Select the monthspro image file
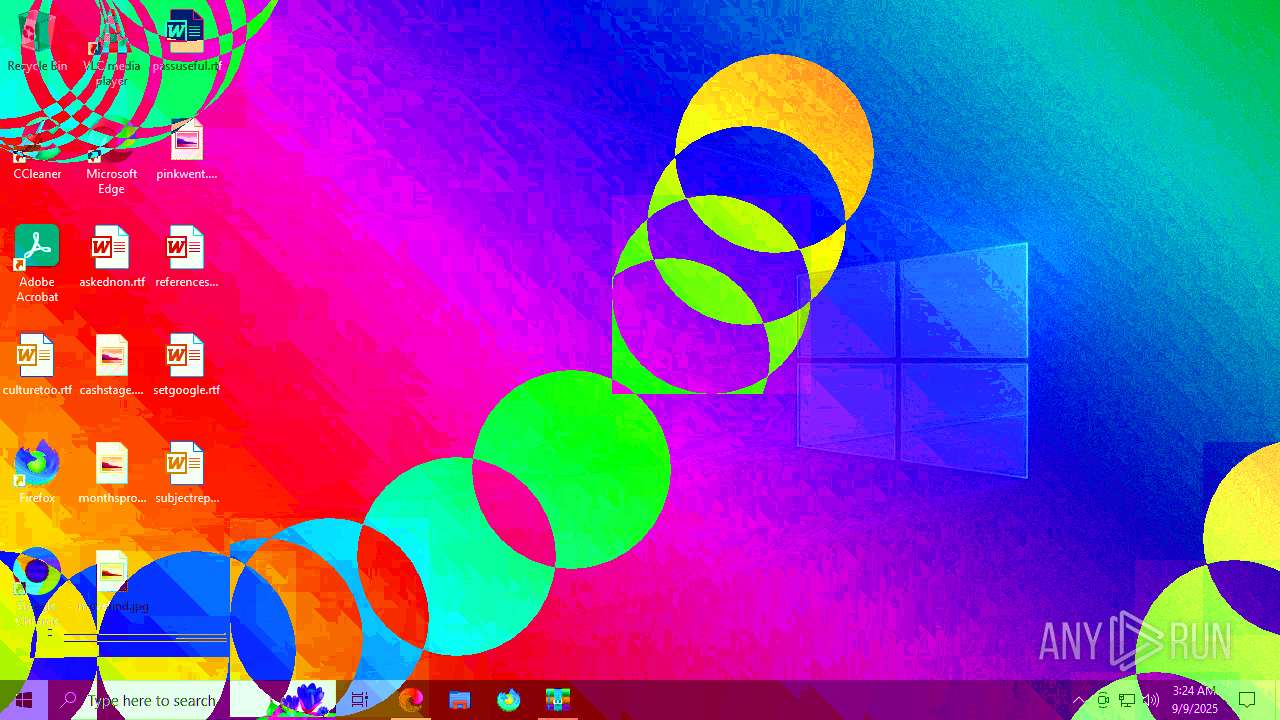1280x720 pixels. (111, 473)
